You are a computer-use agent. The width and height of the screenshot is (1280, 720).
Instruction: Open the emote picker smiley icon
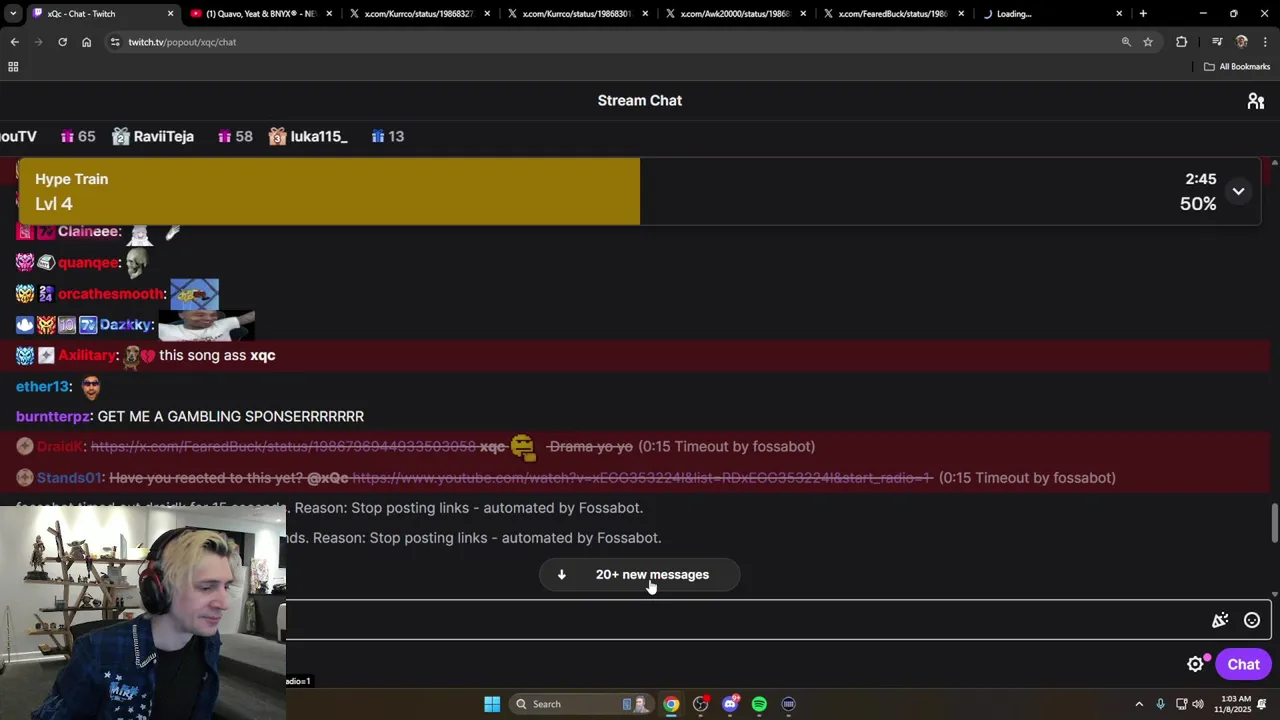click(x=1252, y=621)
